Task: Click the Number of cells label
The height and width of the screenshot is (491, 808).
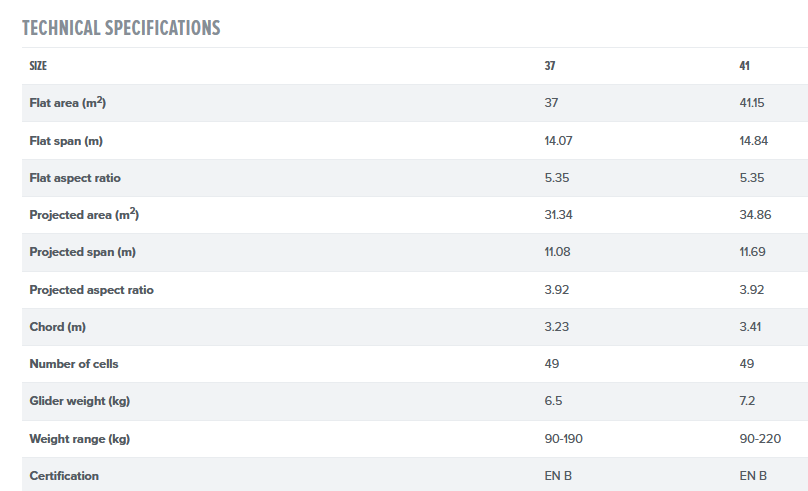Action: 74,364
